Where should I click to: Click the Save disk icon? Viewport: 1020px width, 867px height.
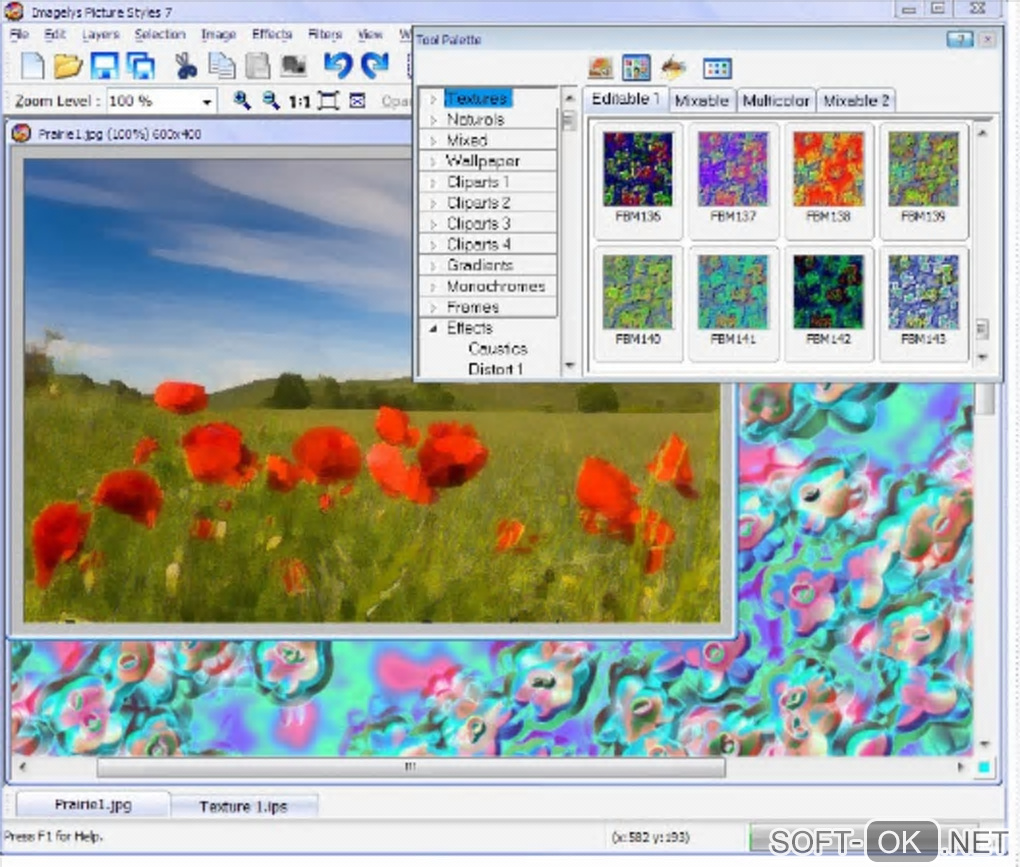(x=104, y=67)
